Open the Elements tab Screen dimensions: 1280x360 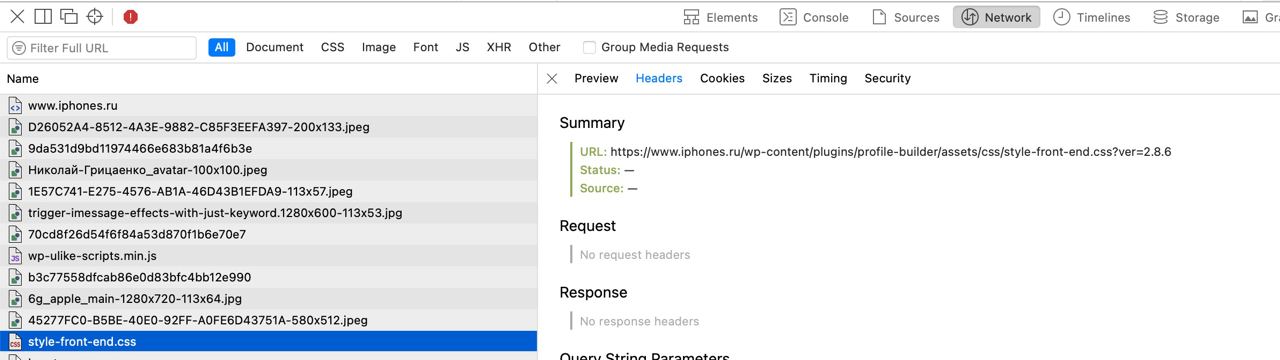[x=721, y=17]
